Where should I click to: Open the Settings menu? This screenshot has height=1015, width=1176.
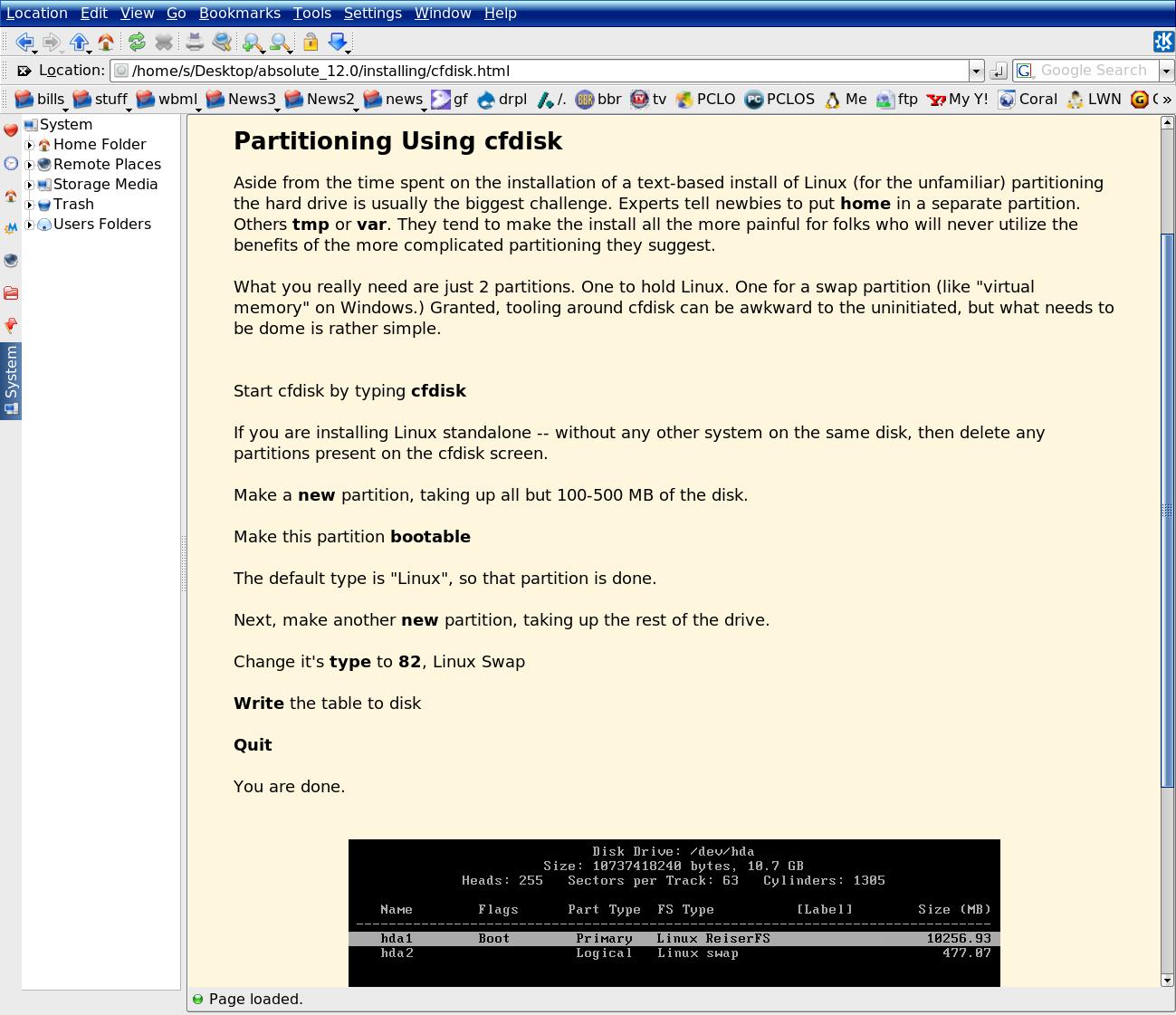pos(373,14)
